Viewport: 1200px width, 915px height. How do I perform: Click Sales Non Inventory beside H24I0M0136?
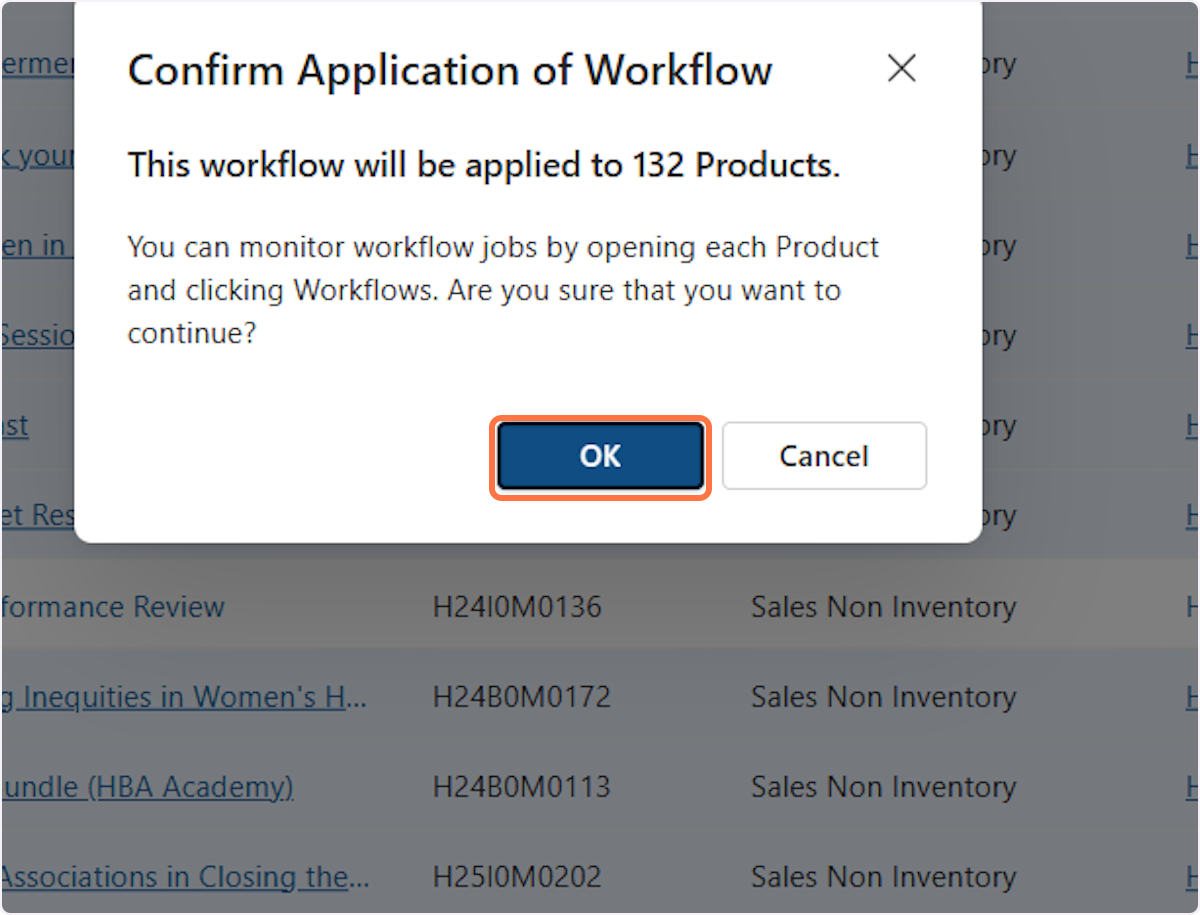(x=883, y=607)
